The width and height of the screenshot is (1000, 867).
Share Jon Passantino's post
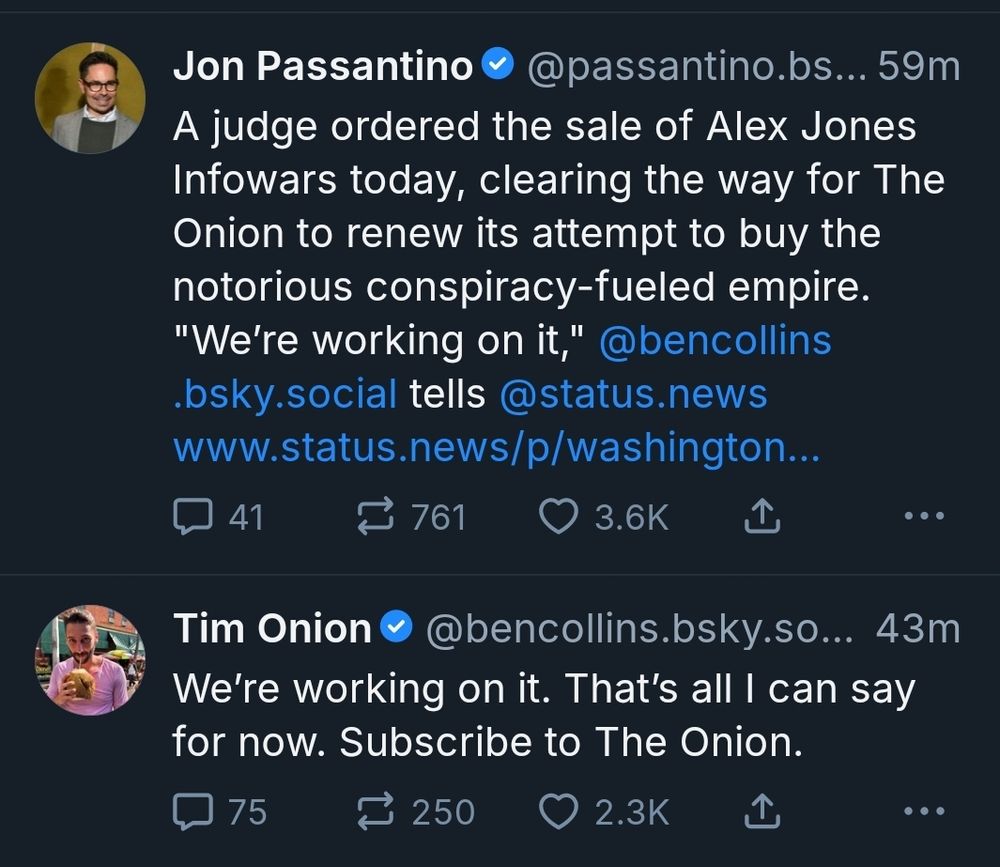click(762, 517)
